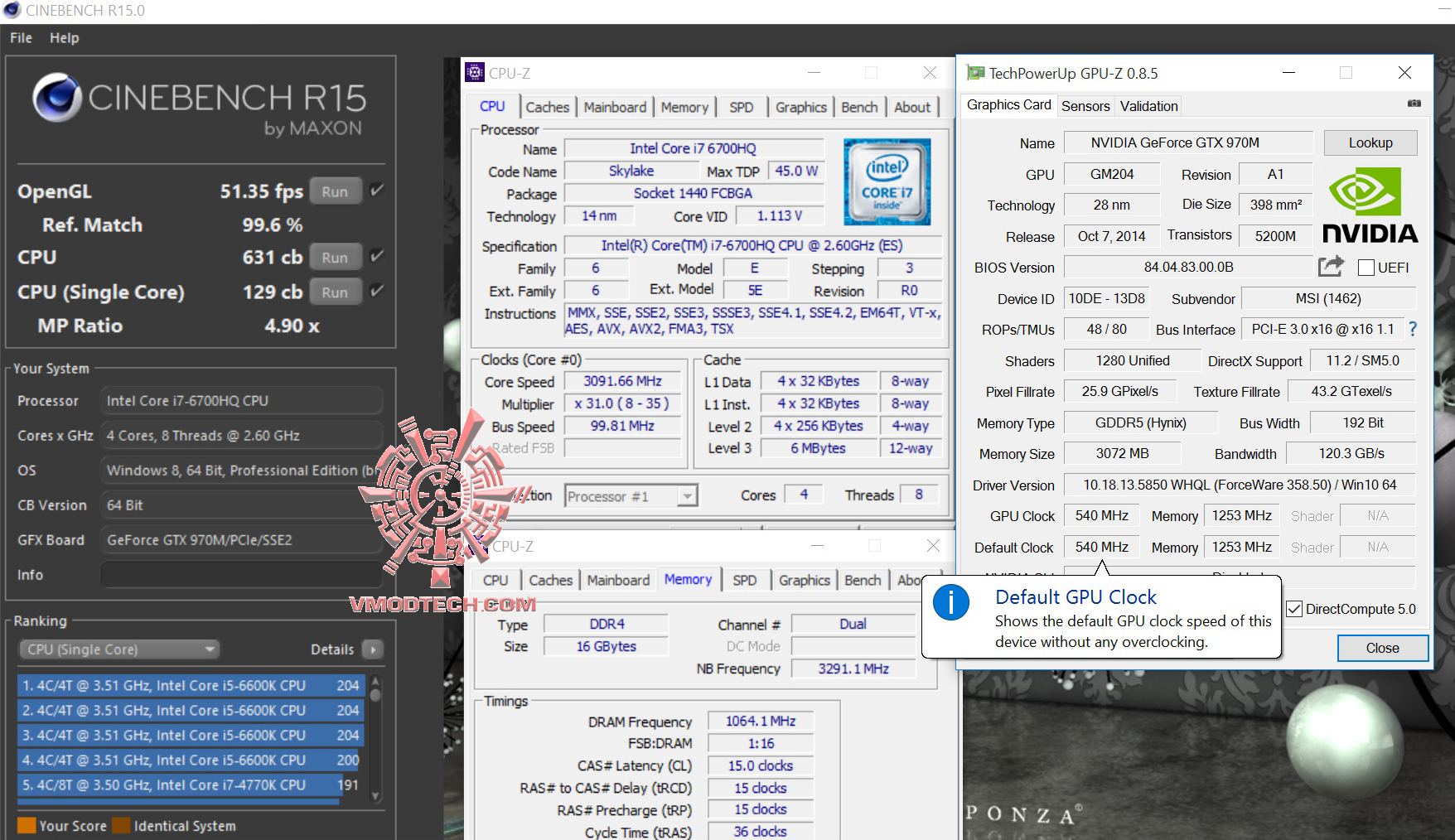Click the Info text field in Cinebench
1455x840 pixels.
pyautogui.click(x=242, y=575)
